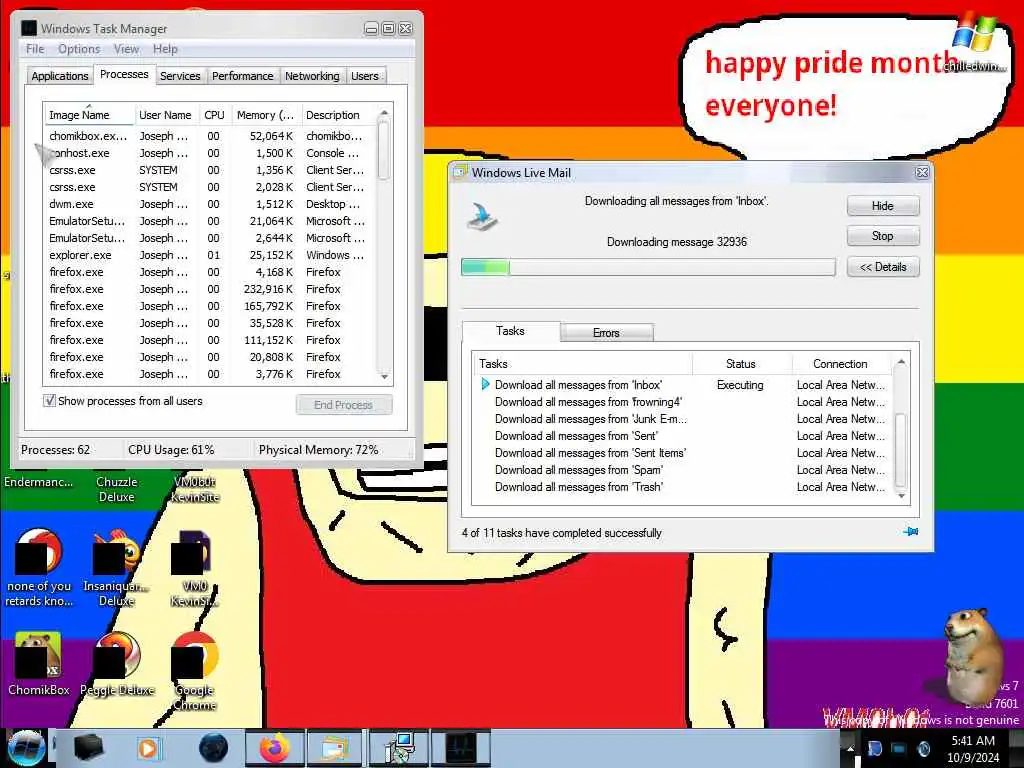This screenshot has width=1024, height=768.
Task: Select the explorer.exe process row
Action: (x=209, y=255)
